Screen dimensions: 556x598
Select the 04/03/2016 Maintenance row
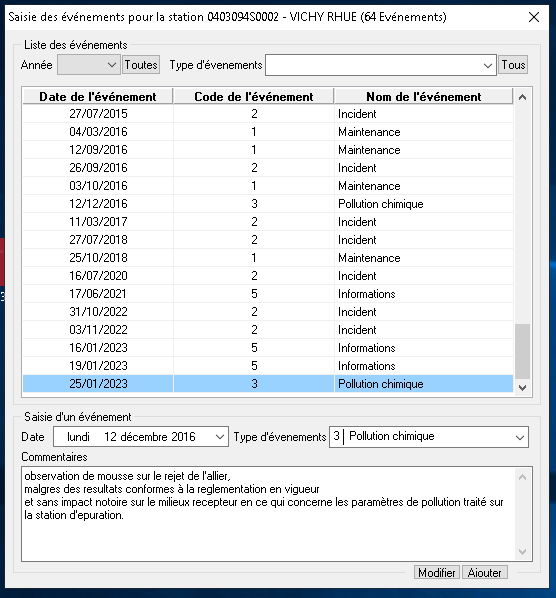click(x=268, y=132)
